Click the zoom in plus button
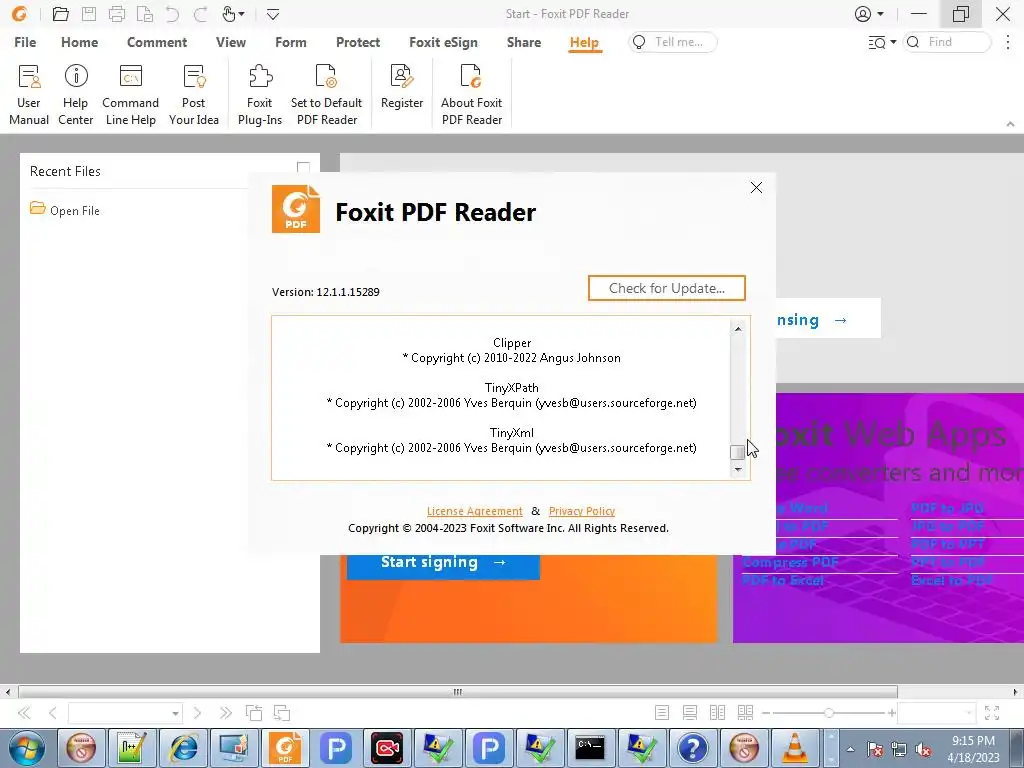Image resolution: width=1024 pixels, height=768 pixels. click(x=891, y=712)
